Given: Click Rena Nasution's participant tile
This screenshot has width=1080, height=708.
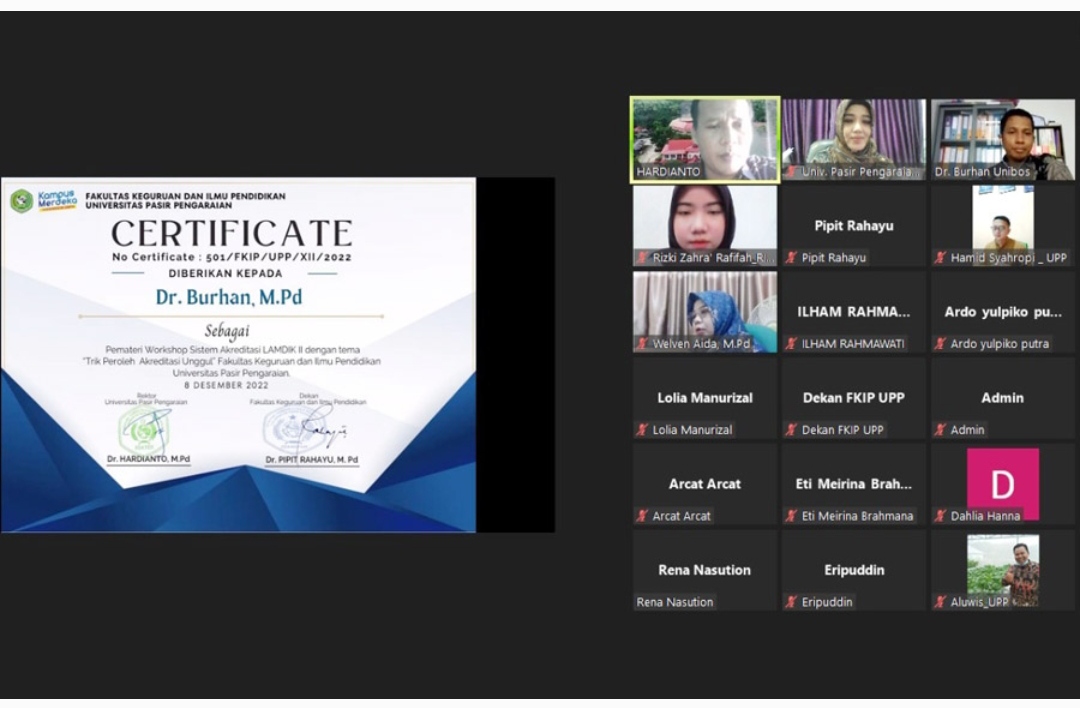Looking at the screenshot, I should point(704,570).
